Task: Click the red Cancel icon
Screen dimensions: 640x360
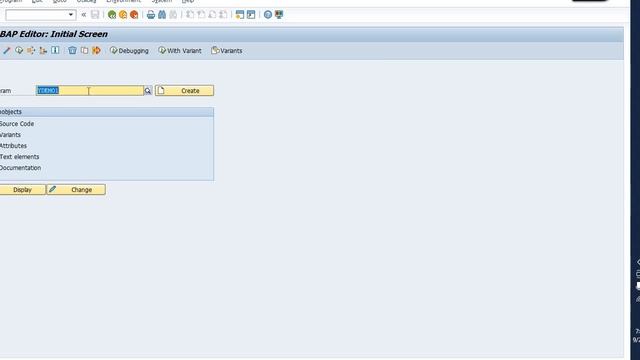Action: [x=134, y=15]
